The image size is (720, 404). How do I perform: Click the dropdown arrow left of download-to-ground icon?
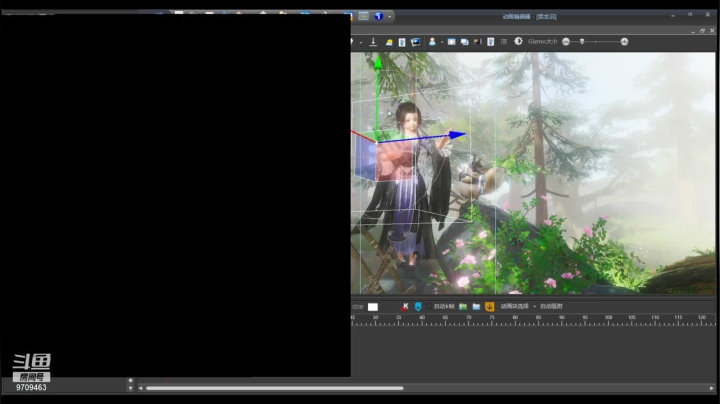(x=361, y=42)
